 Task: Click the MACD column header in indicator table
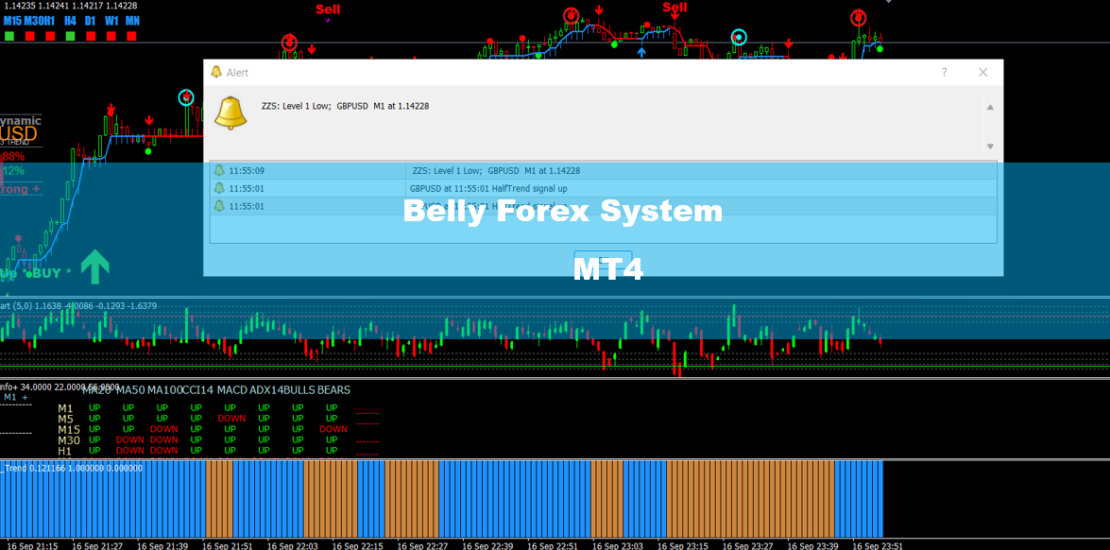click(x=233, y=389)
